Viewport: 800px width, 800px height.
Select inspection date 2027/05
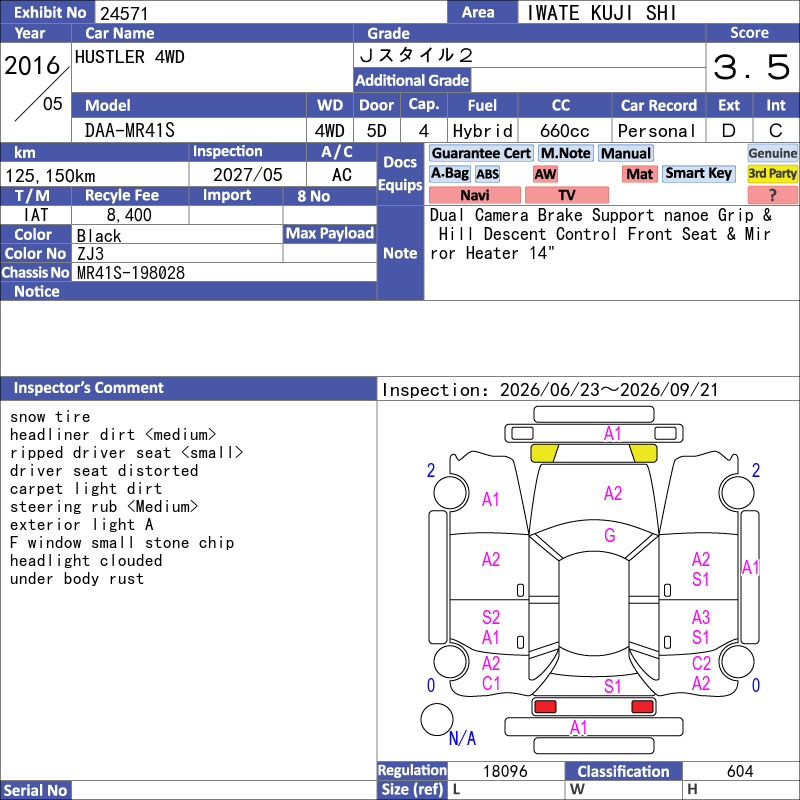click(x=247, y=175)
